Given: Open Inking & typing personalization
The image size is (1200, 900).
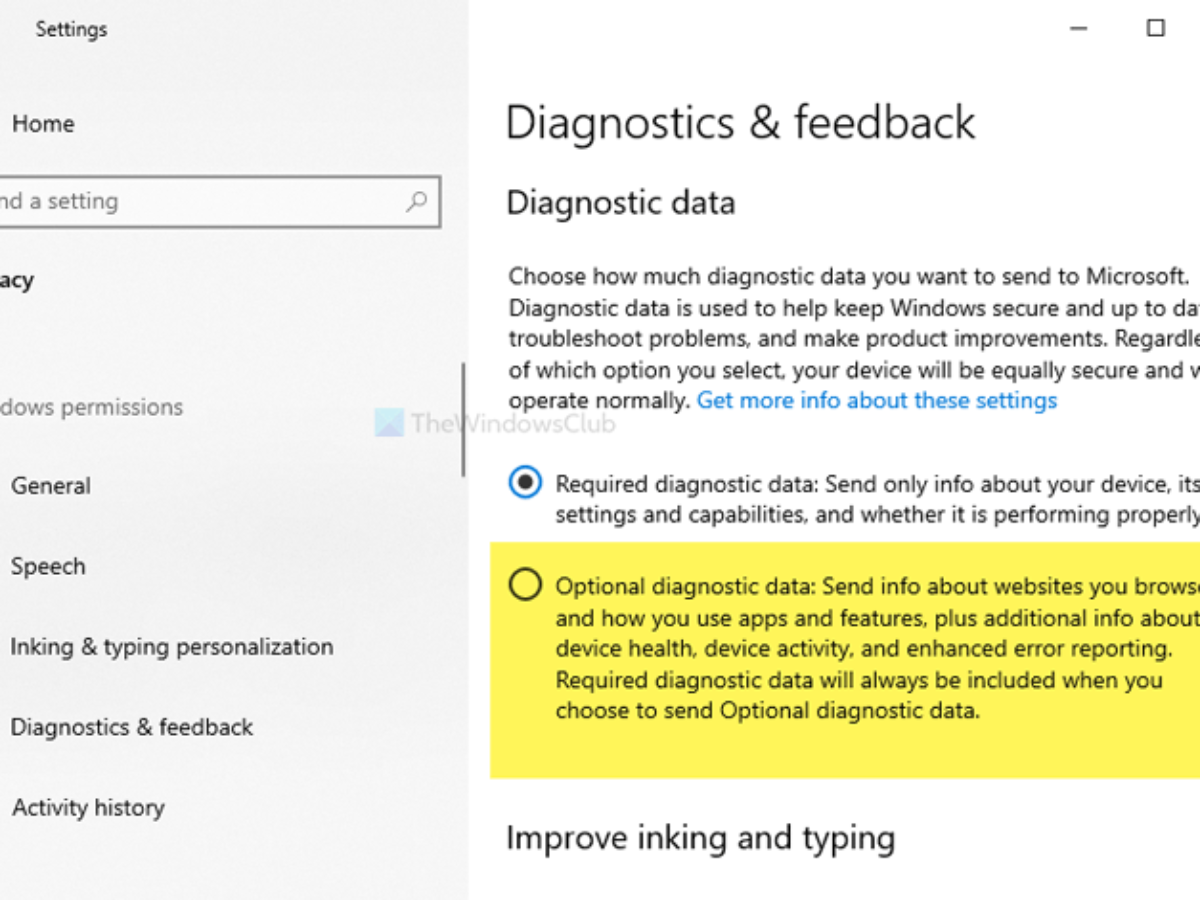Looking at the screenshot, I should pyautogui.click(x=172, y=647).
